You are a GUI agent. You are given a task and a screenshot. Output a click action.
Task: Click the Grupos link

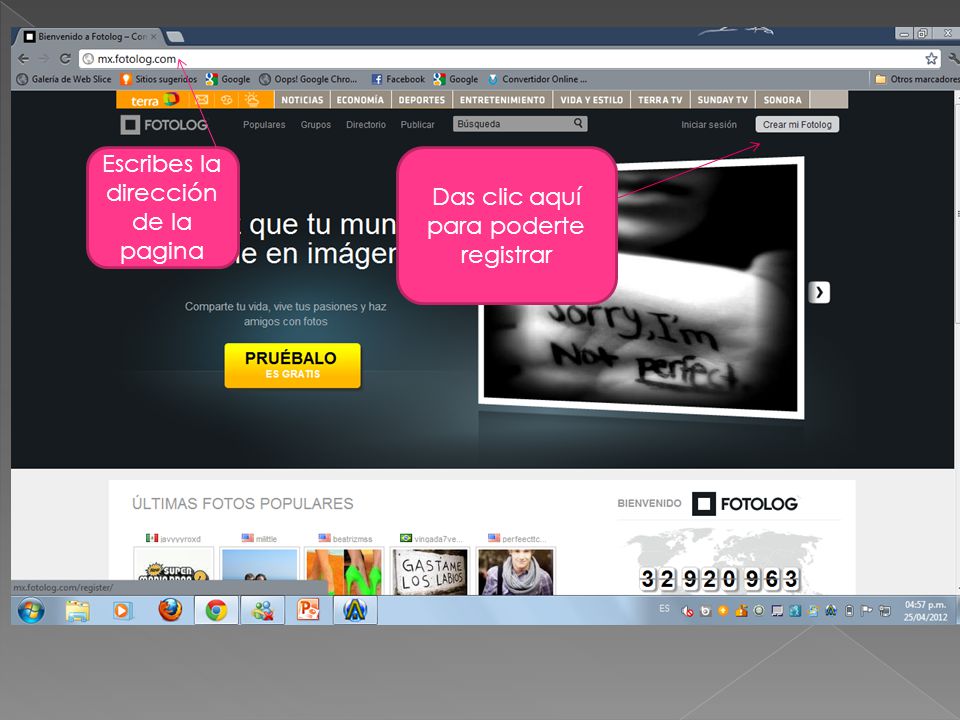(x=315, y=124)
